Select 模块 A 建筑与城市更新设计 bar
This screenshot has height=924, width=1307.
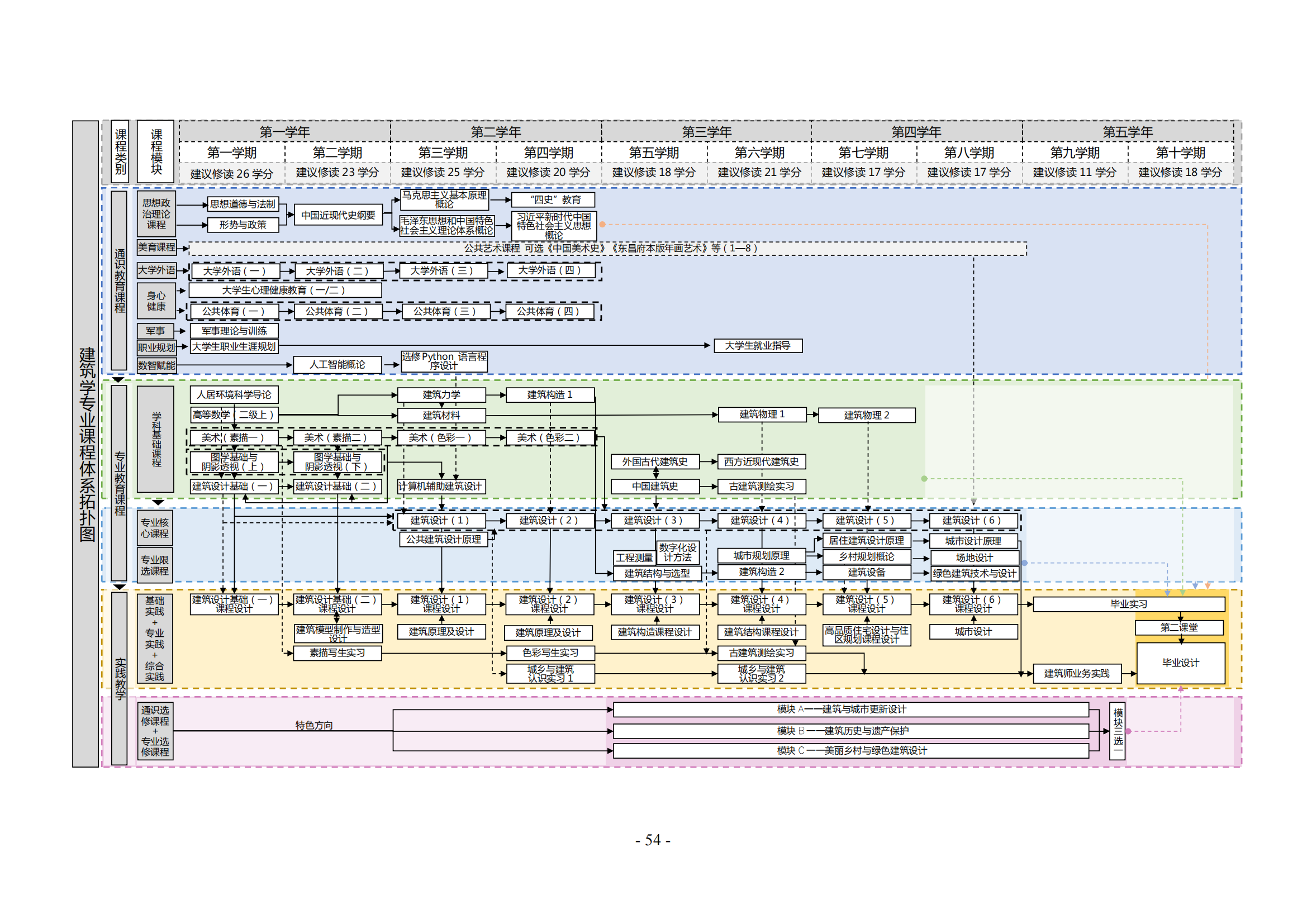click(850, 709)
